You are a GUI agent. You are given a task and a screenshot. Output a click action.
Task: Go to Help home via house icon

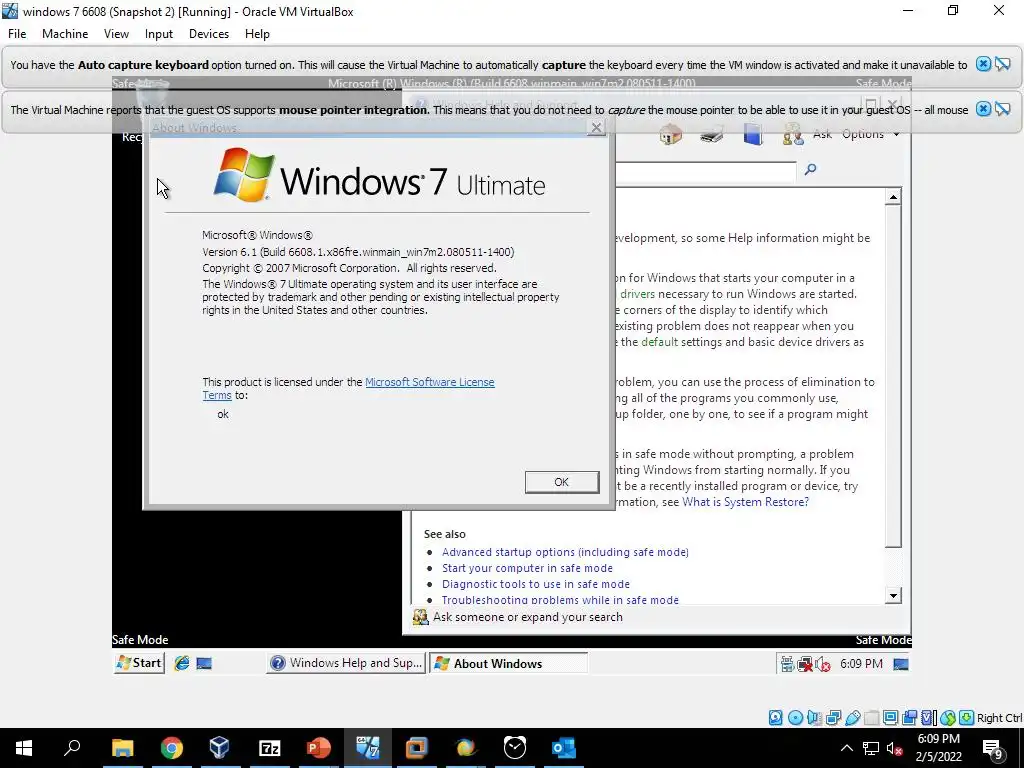click(671, 135)
